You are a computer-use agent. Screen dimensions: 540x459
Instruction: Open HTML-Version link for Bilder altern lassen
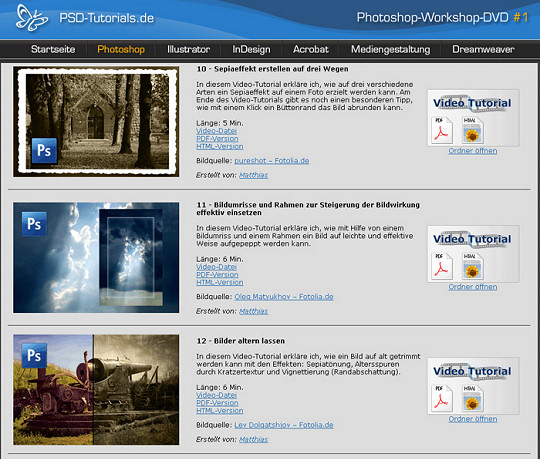click(219, 410)
